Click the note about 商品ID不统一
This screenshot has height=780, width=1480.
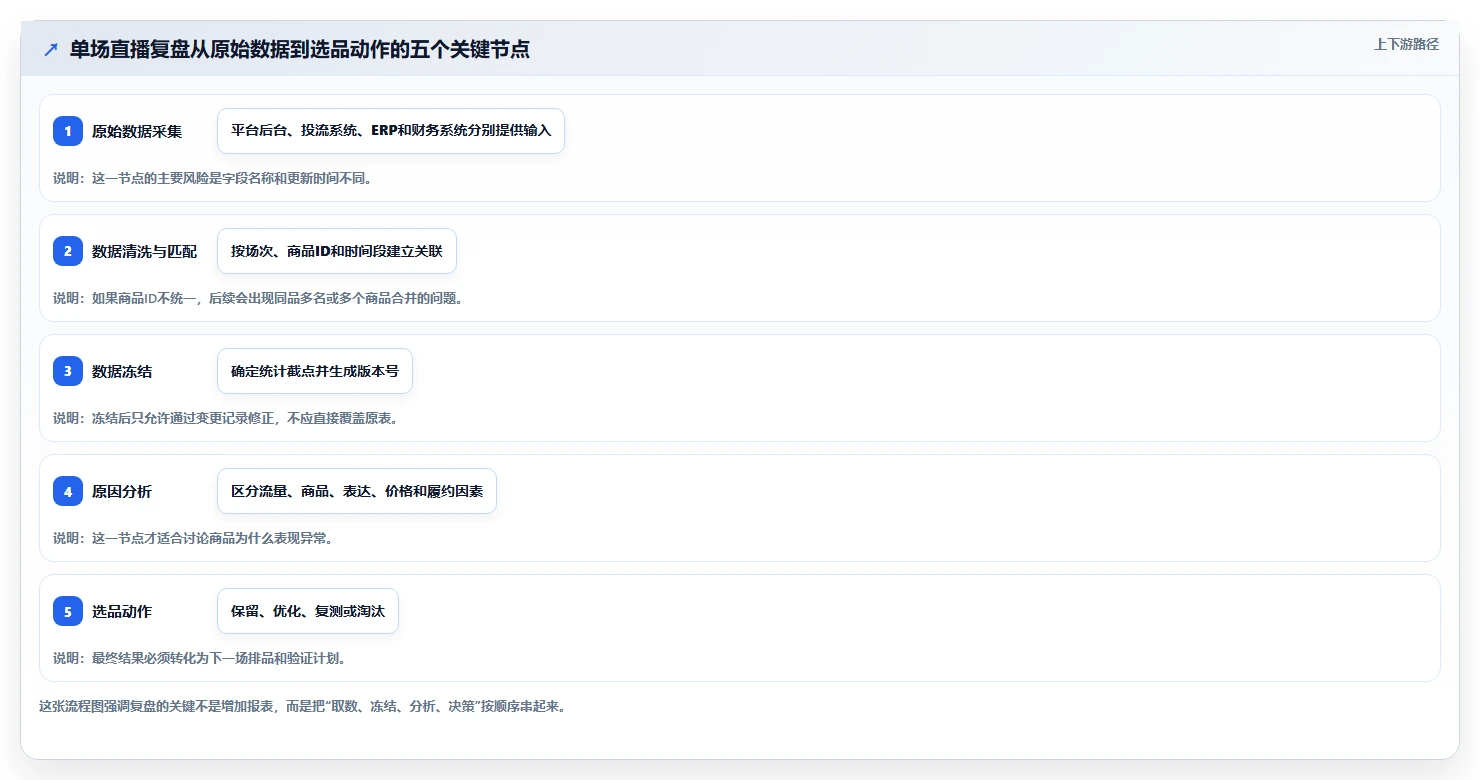point(258,298)
